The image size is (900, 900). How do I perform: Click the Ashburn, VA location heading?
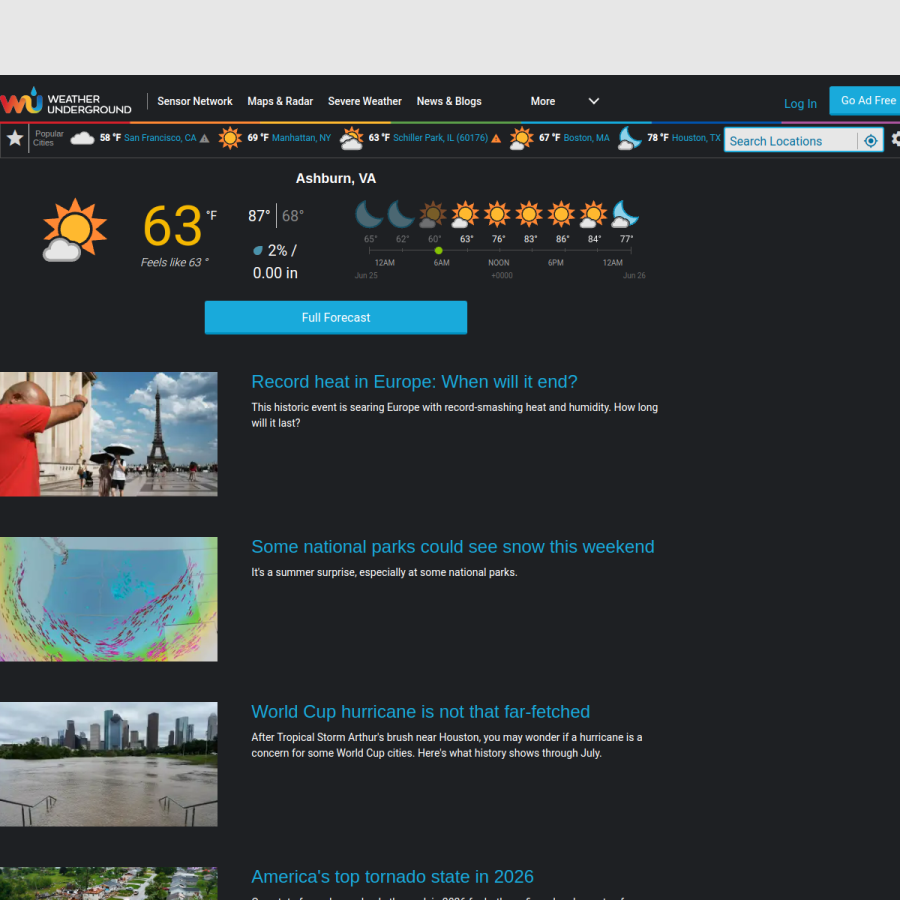pos(336,179)
